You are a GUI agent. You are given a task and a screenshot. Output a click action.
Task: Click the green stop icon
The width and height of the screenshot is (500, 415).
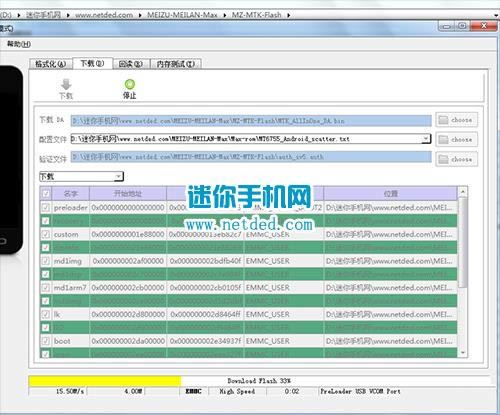(130, 84)
